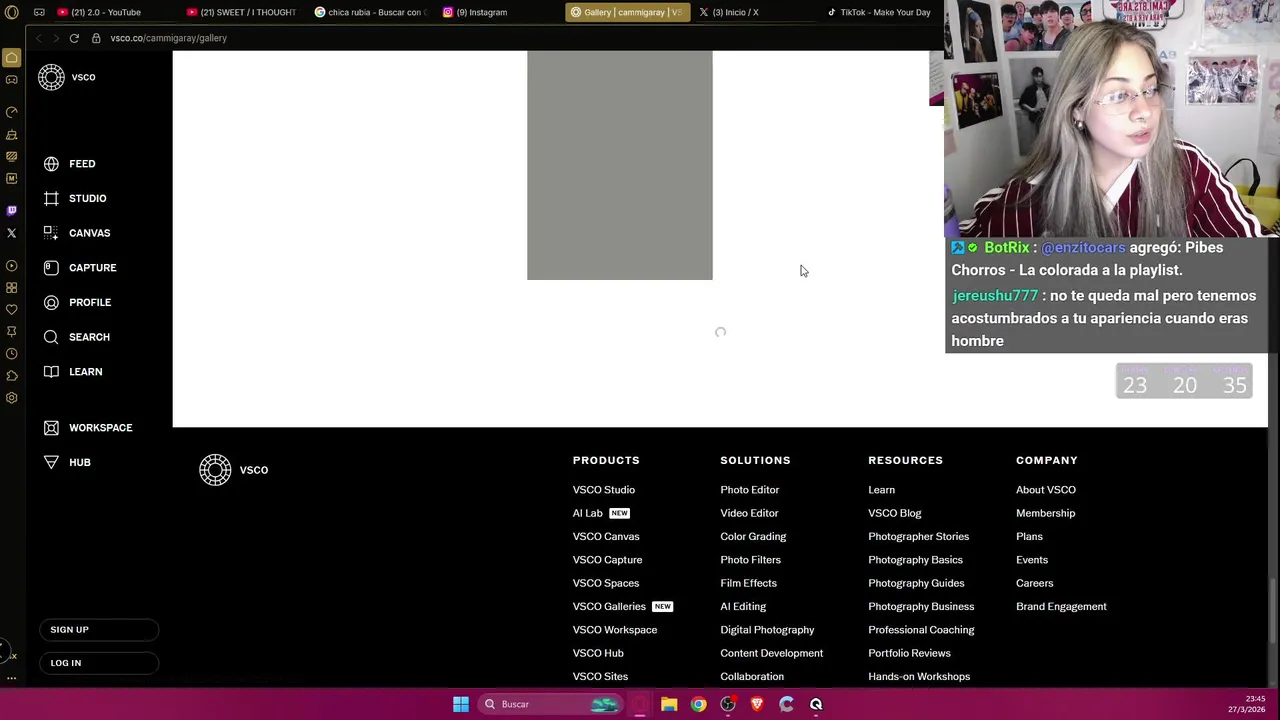
Task: Open Opera sidebar player icon
Action: (x=11, y=266)
